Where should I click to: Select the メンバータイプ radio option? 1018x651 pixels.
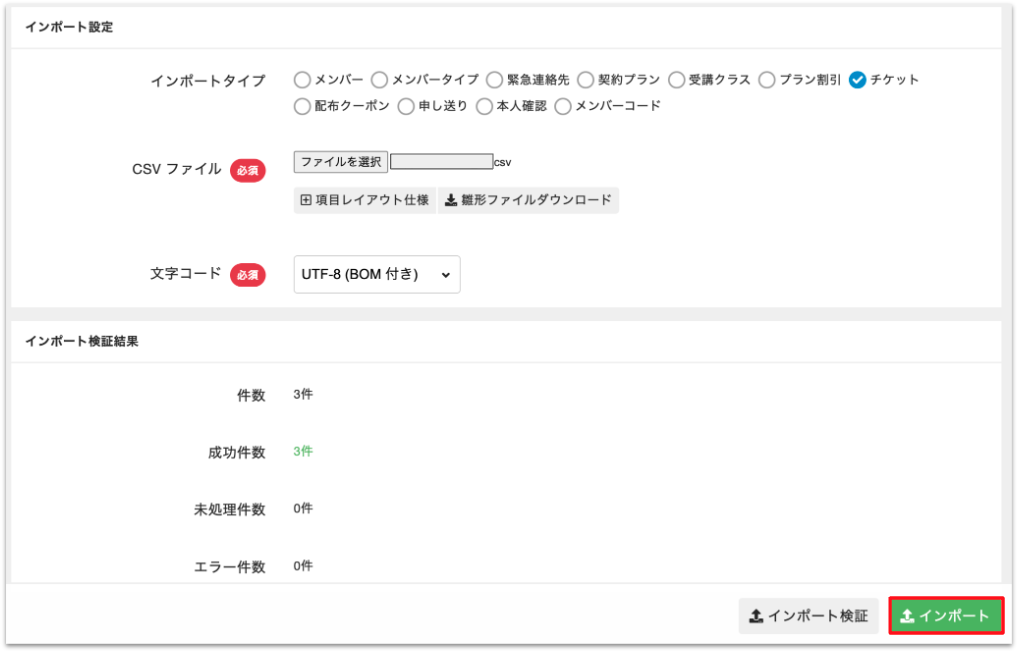(x=380, y=80)
